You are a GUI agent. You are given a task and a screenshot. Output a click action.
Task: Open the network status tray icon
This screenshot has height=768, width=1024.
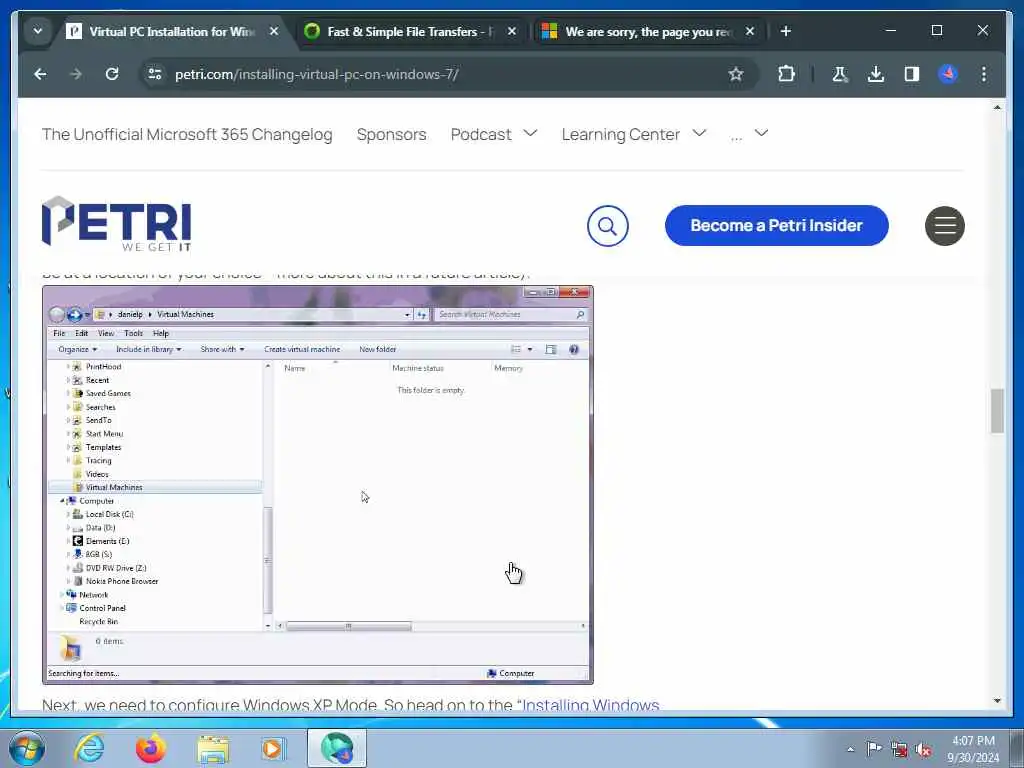tap(899, 749)
